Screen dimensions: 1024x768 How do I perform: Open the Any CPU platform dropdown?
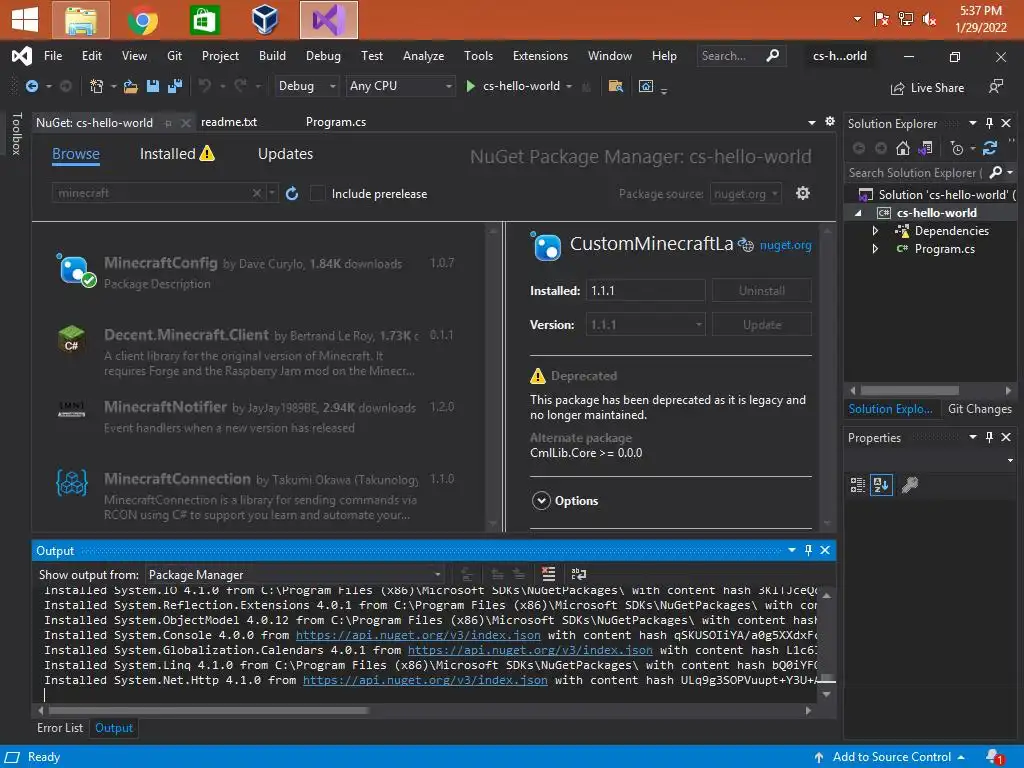pos(400,86)
